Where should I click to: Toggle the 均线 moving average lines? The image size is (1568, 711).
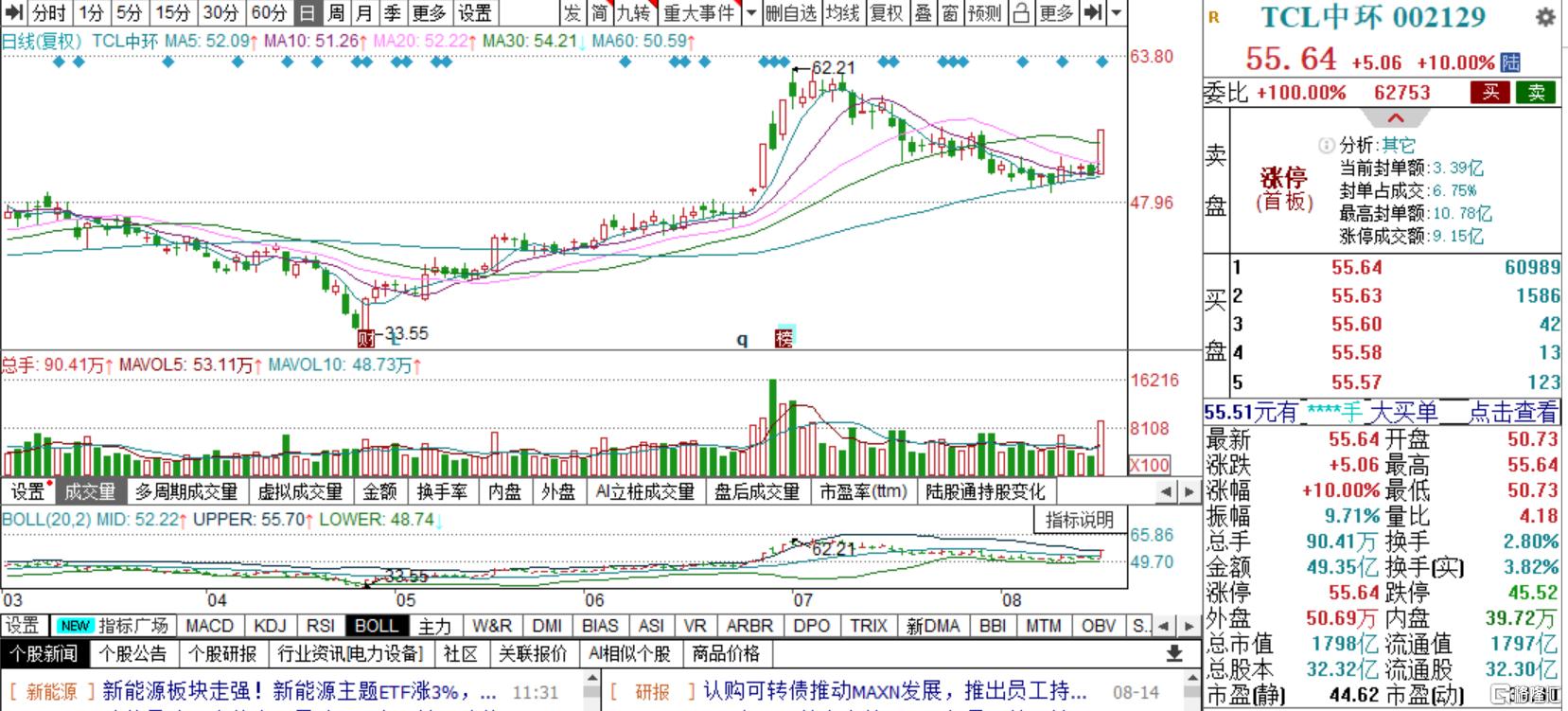pyautogui.click(x=842, y=12)
